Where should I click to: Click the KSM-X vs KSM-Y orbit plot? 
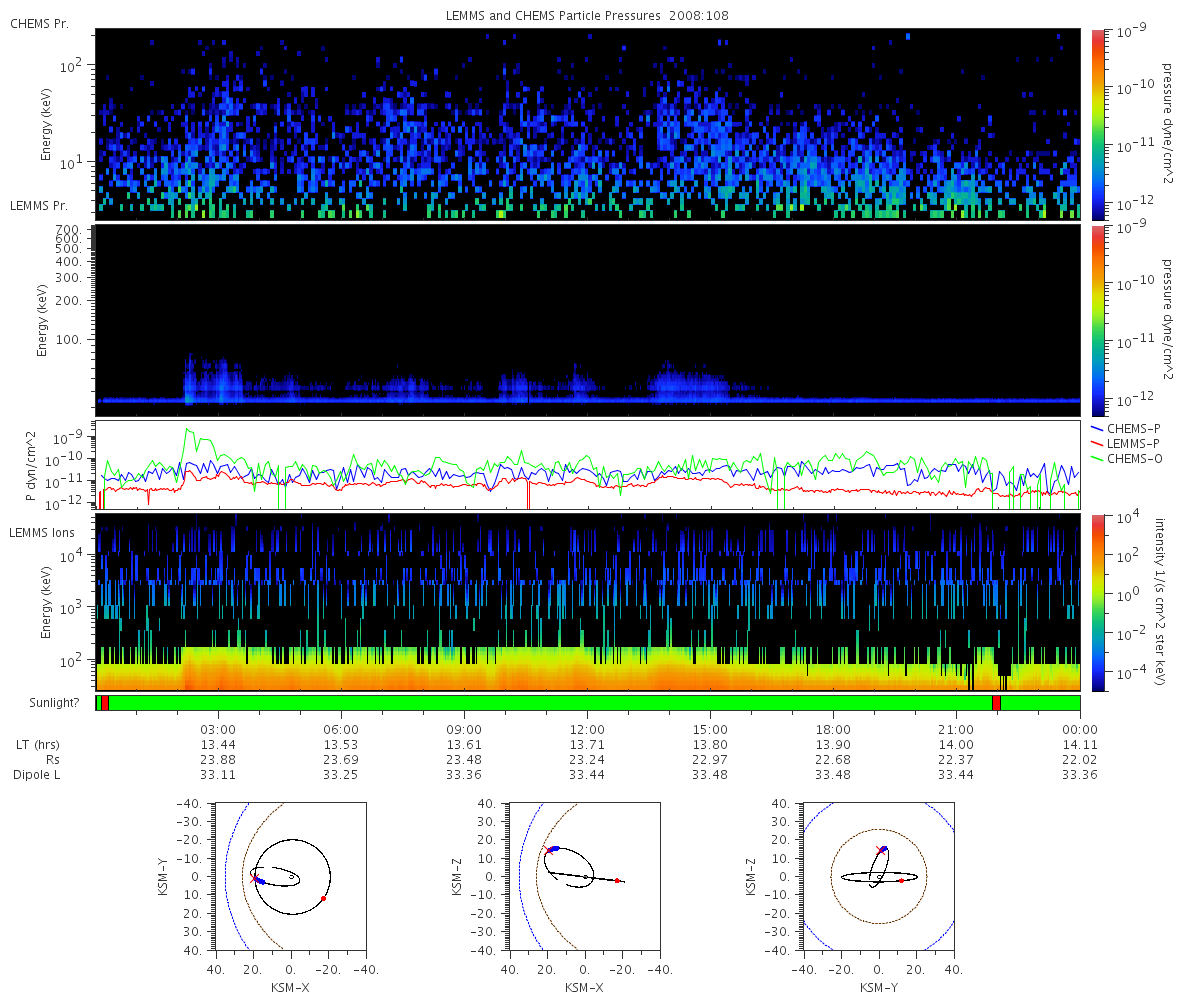coord(289,875)
